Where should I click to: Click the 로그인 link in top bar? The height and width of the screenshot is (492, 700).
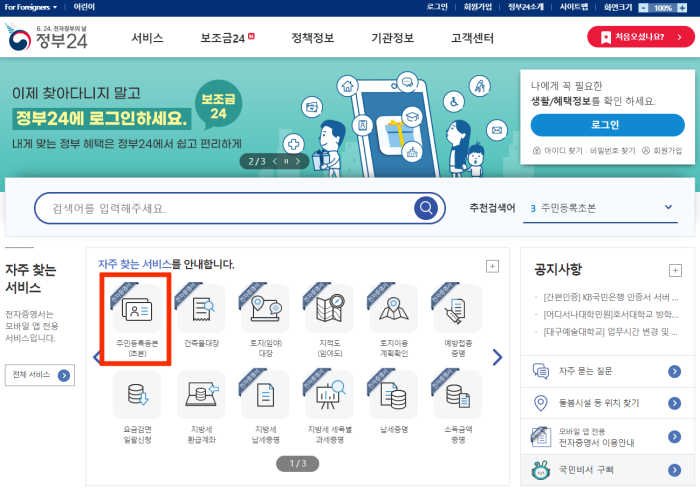[x=437, y=7]
